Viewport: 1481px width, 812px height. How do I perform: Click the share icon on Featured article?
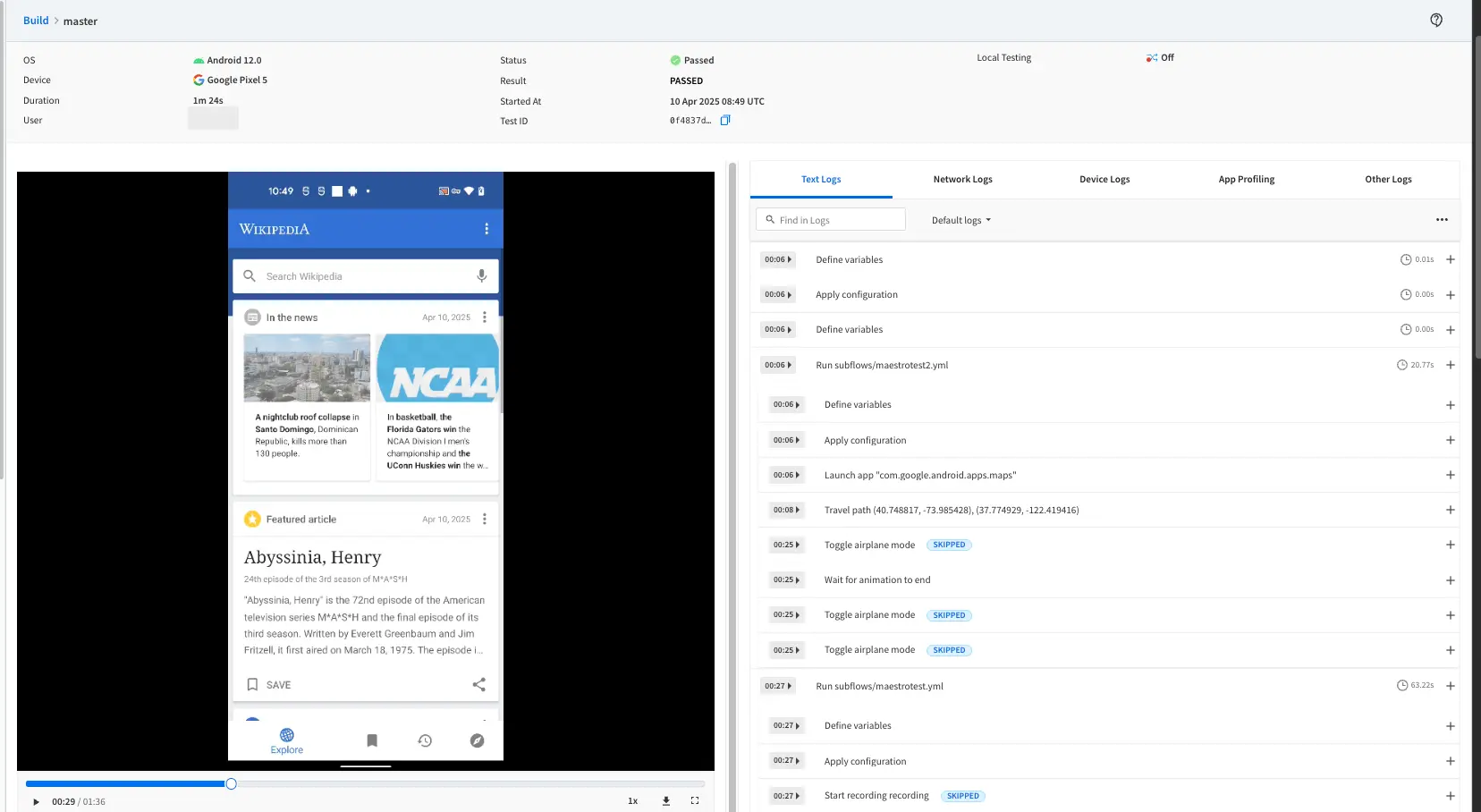pyautogui.click(x=478, y=685)
